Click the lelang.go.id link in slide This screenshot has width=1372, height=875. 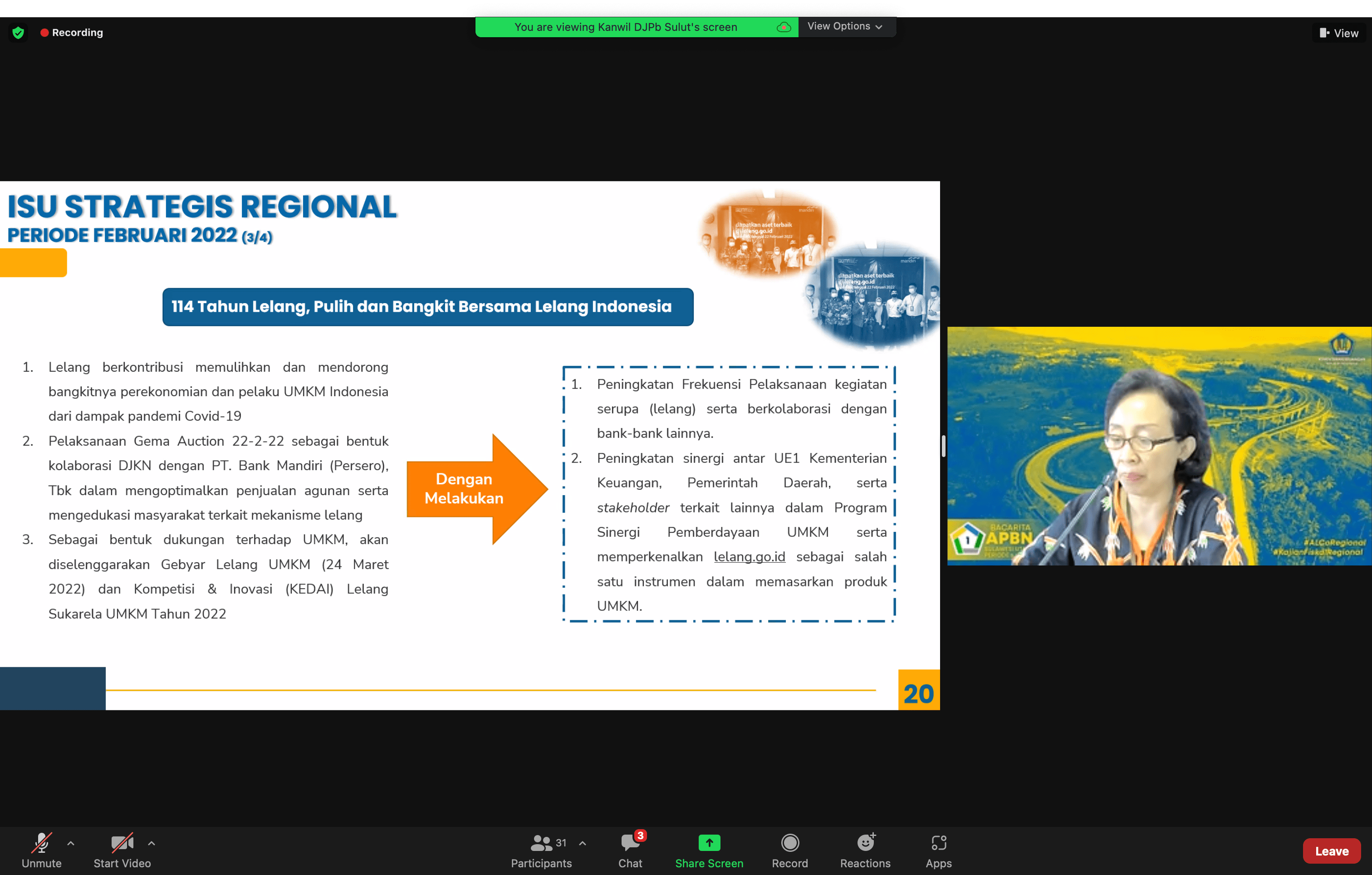coord(749,557)
